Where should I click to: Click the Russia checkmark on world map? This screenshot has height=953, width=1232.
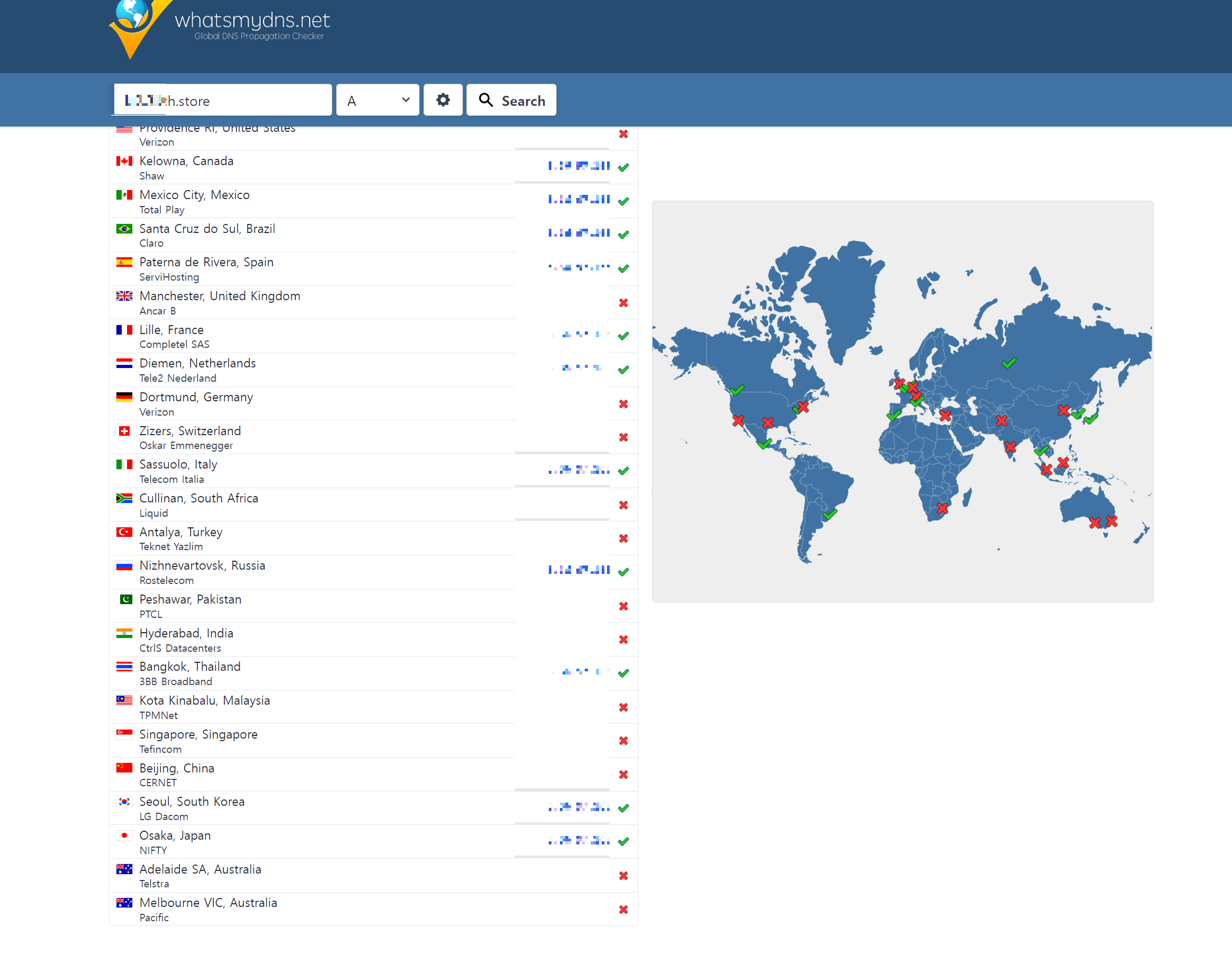point(1009,363)
